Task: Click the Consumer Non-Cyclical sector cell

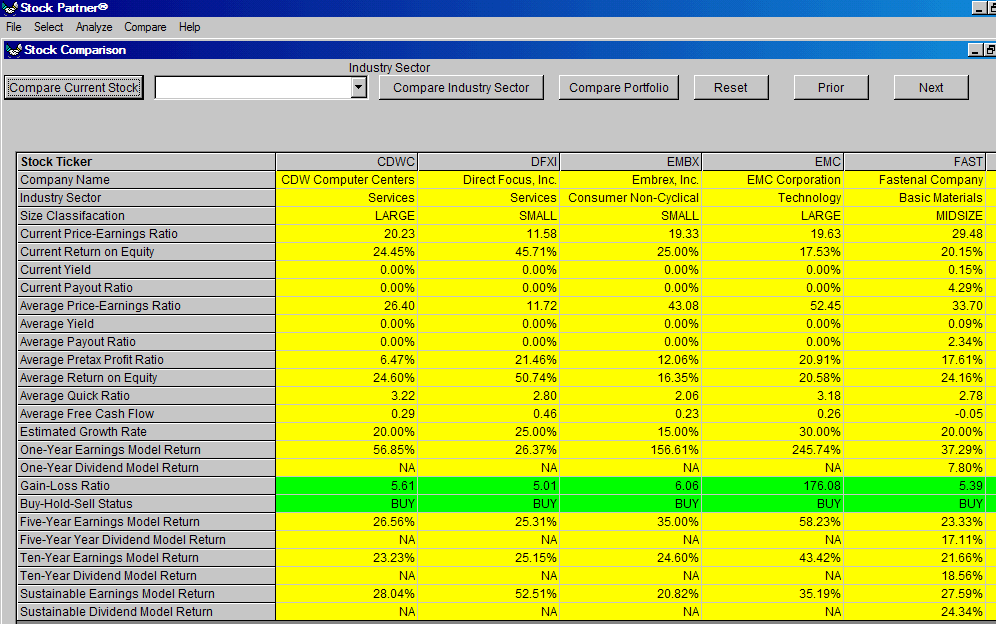Action: (631, 198)
